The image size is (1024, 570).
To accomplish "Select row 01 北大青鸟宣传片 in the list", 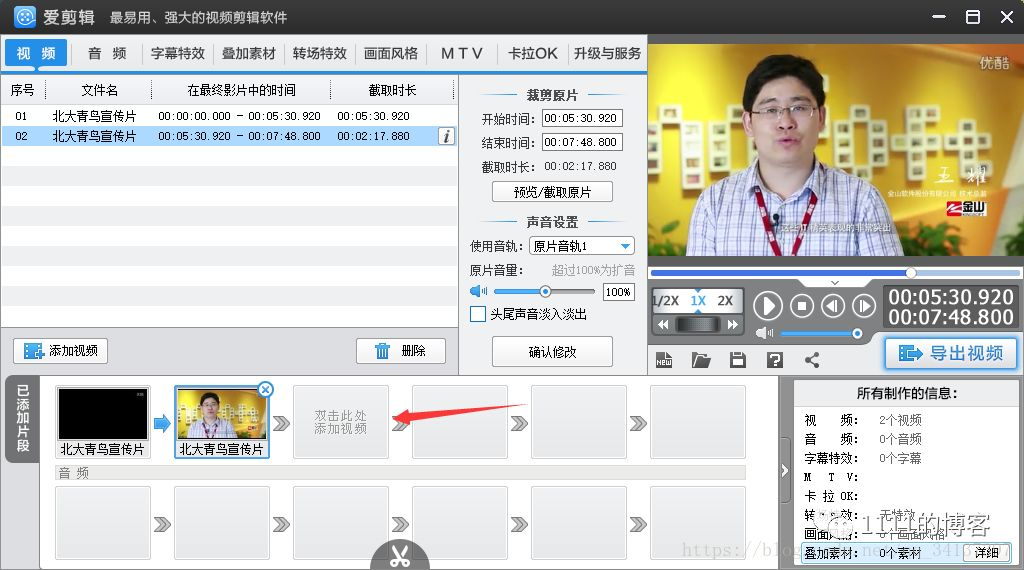I will (x=229, y=116).
